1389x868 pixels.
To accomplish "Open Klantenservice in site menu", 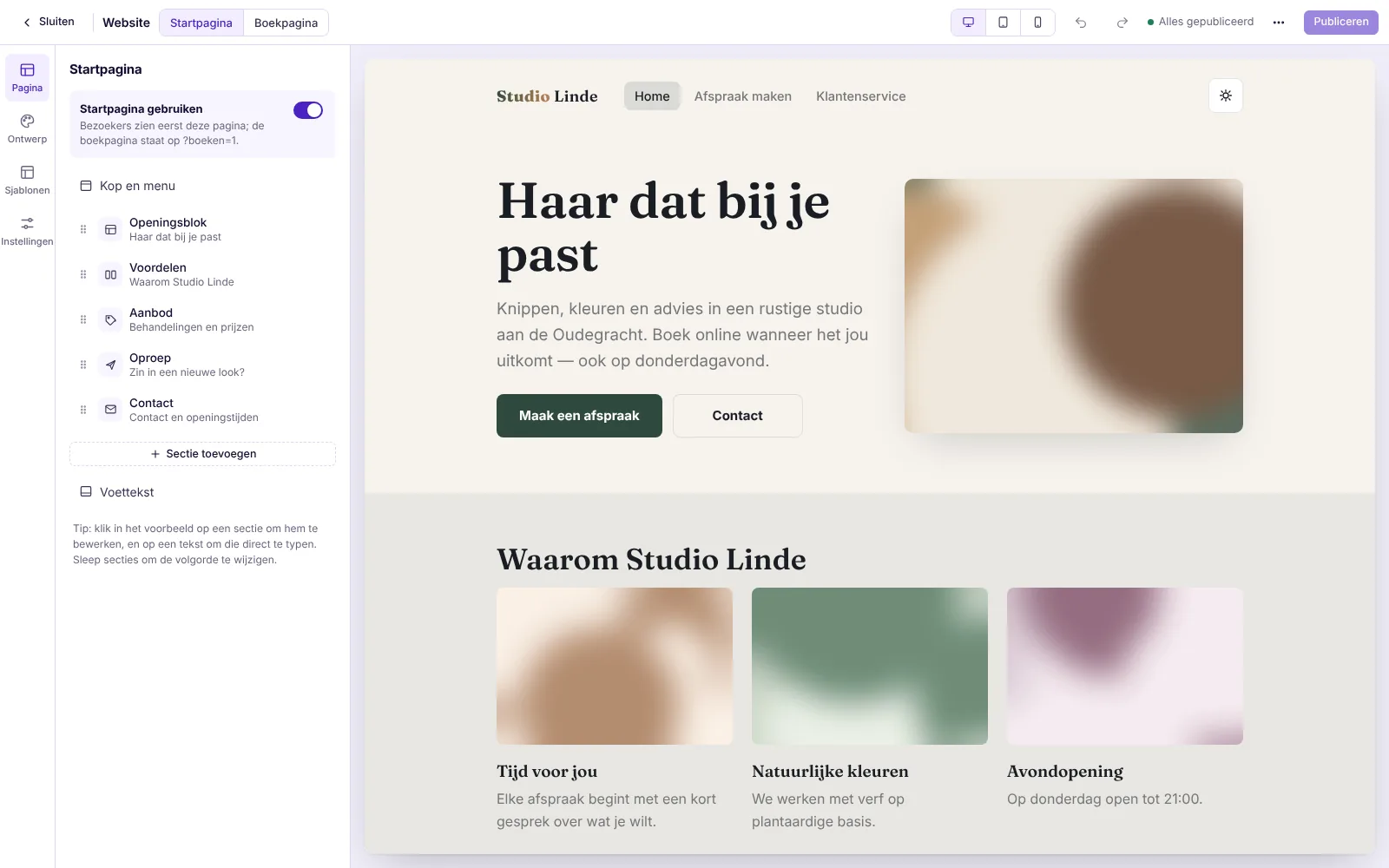I will pyautogui.click(x=860, y=96).
